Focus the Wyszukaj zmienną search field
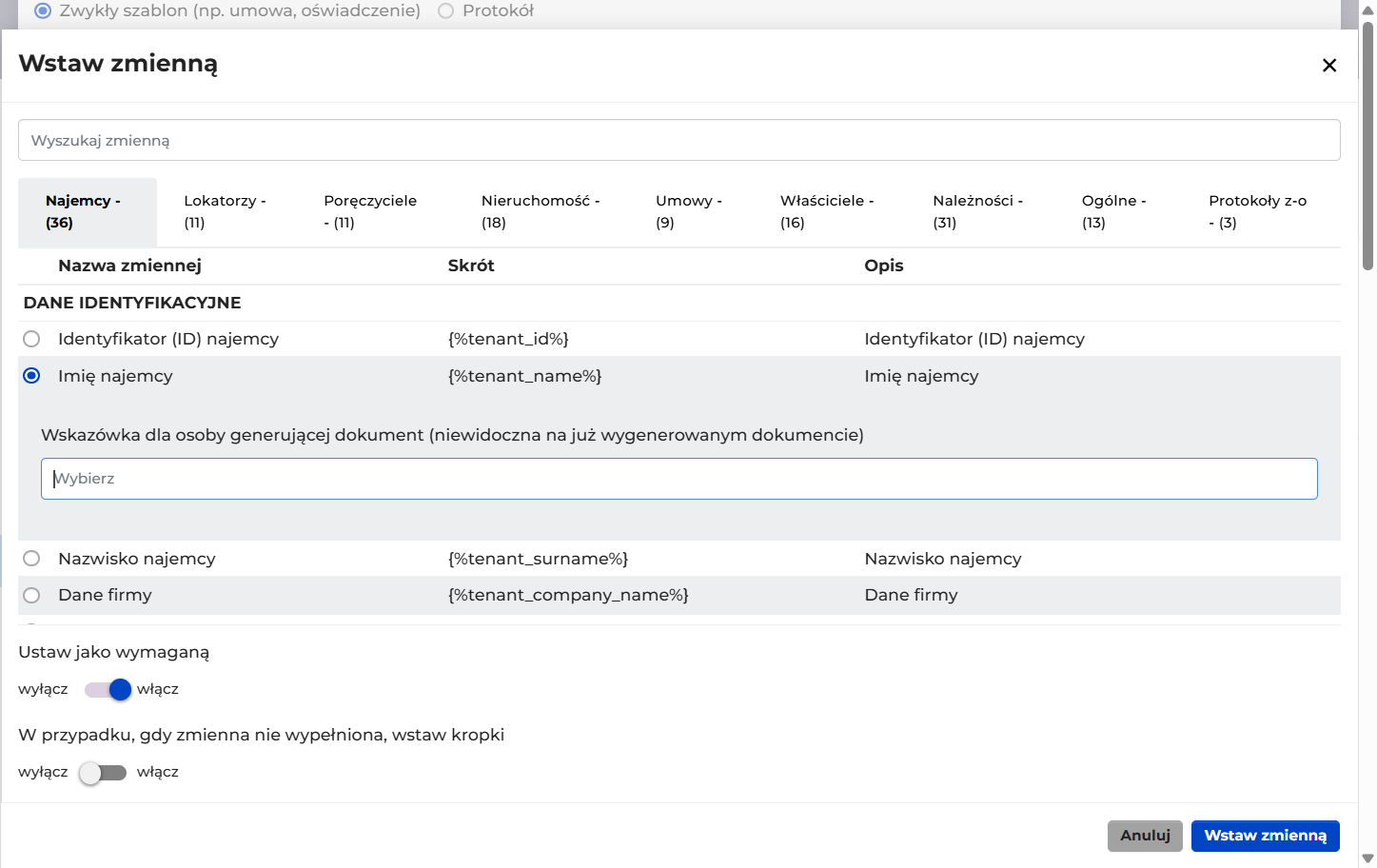Screen dimensions: 1377x868 [x=679, y=140]
